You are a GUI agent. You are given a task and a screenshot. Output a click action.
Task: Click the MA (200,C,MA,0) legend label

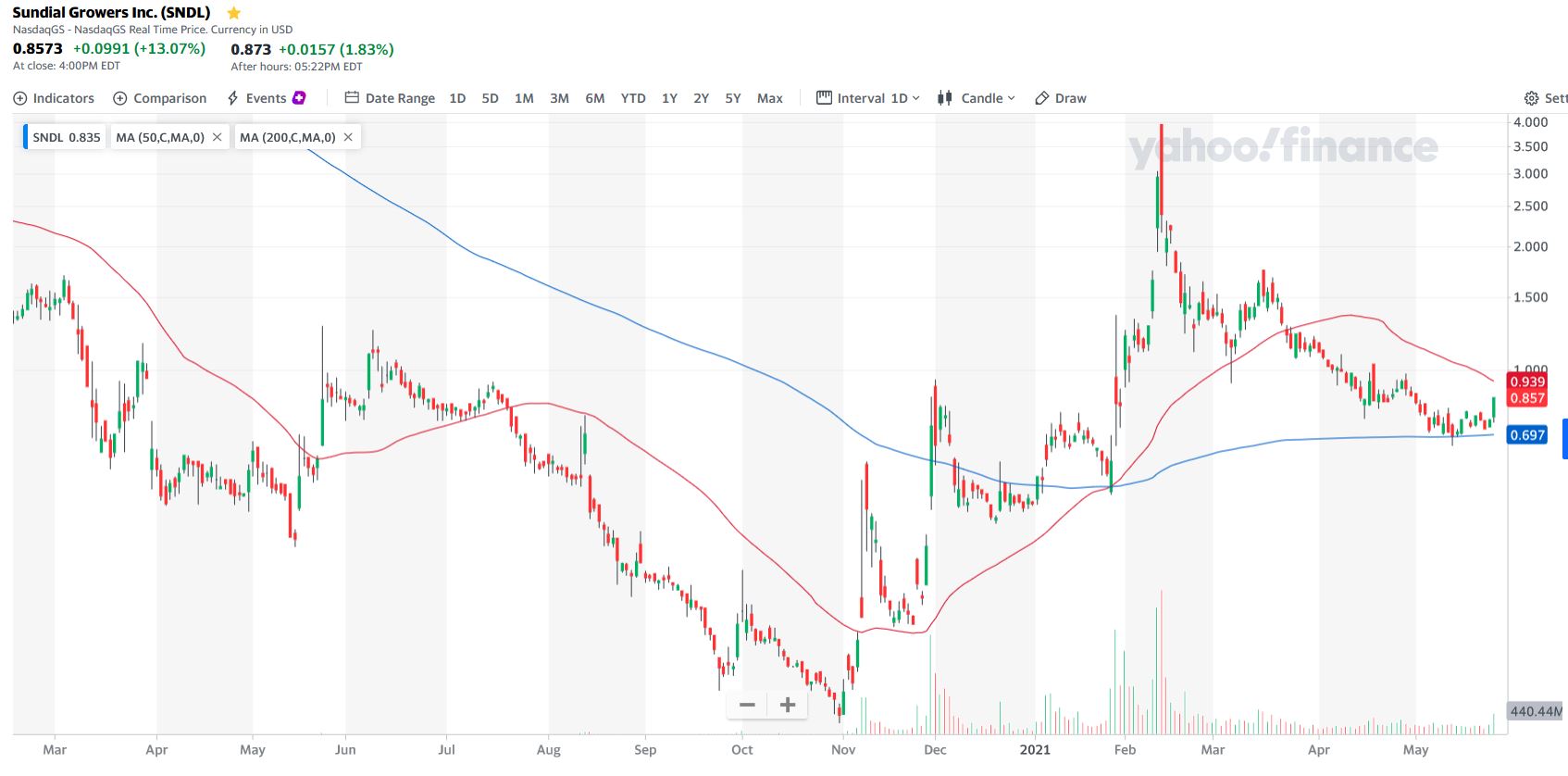tap(288, 137)
